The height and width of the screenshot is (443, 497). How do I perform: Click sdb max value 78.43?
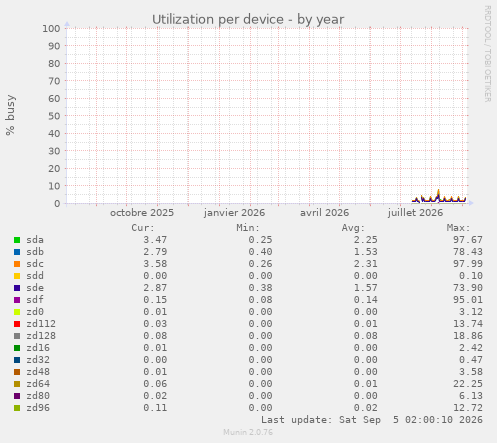(x=468, y=252)
